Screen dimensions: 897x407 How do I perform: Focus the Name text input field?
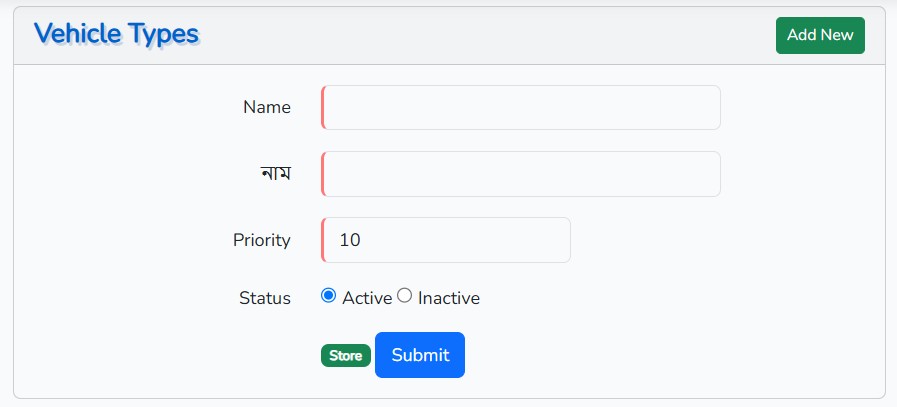(521, 108)
